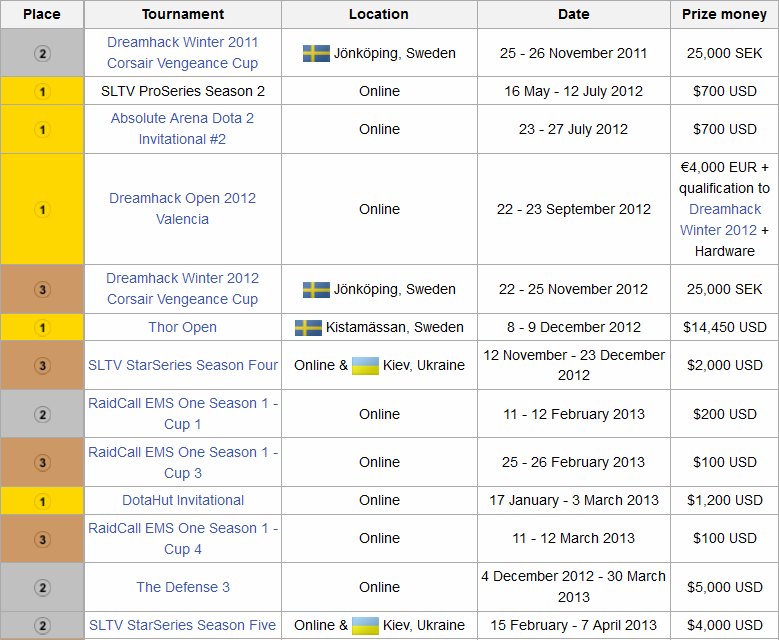The image size is (779, 640).
Task: Click date 22 - 23 September 2012
Action: [574, 209]
